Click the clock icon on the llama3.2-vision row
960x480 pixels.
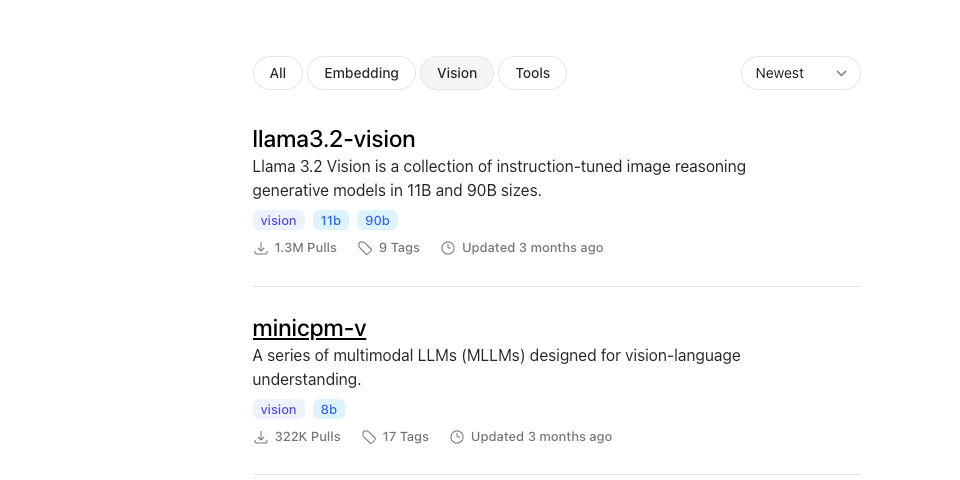coord(448,248)
